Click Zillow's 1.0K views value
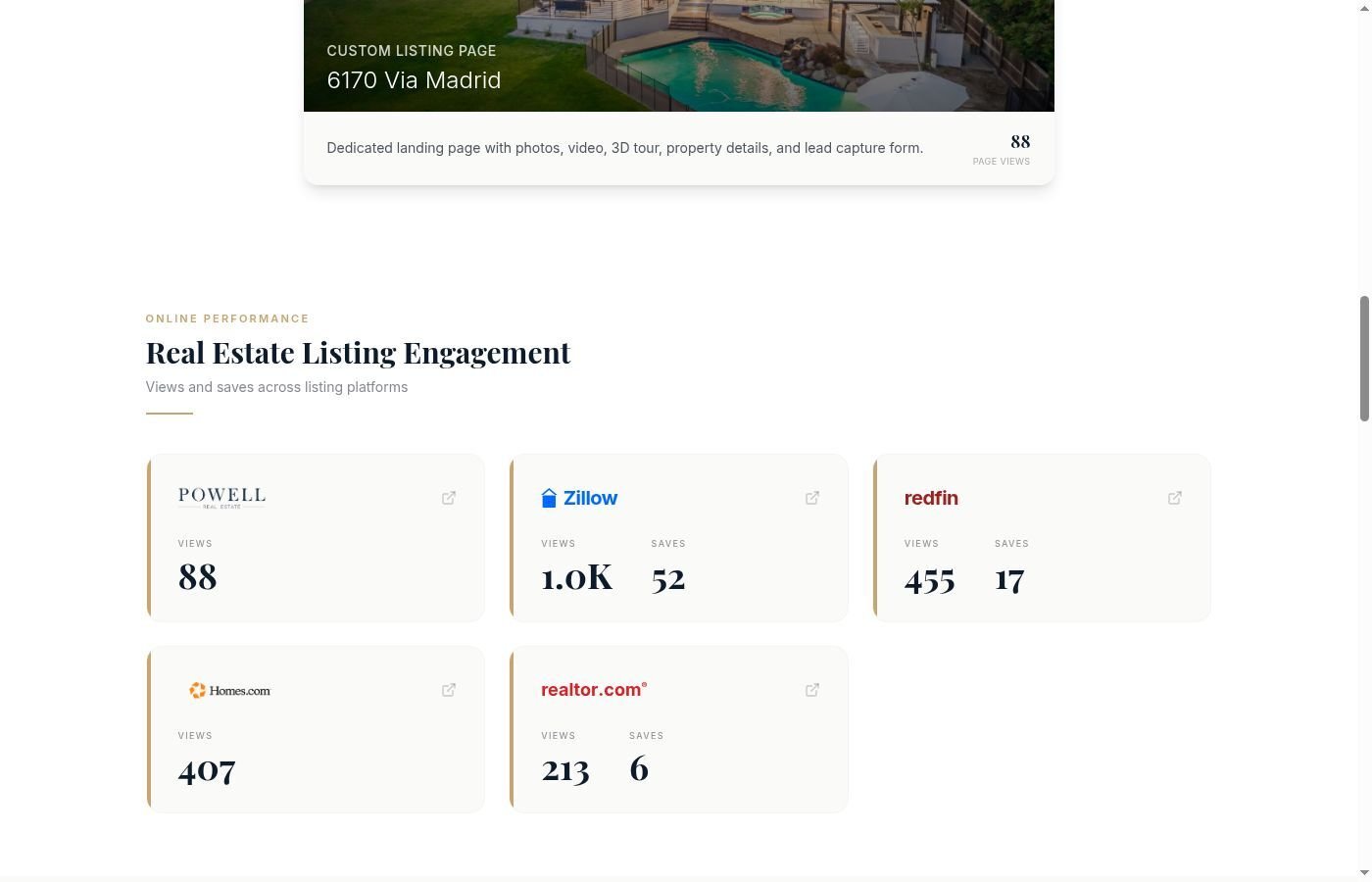The image size is (1372, 882). click(577, 576)
